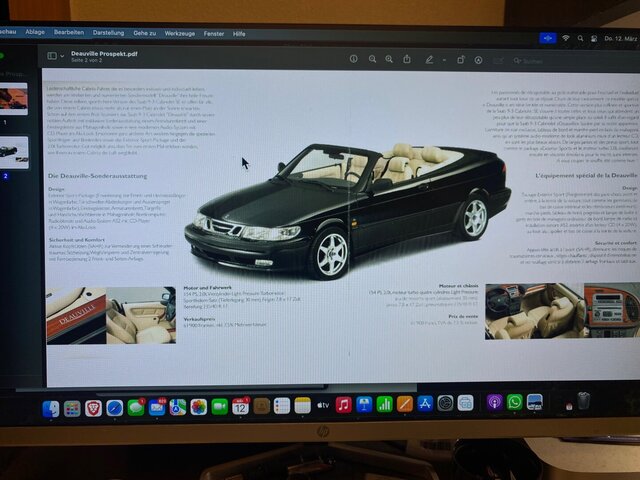Open the Darstellung menu
Viewport: 640px width, 480px height.
coord(108,33)
